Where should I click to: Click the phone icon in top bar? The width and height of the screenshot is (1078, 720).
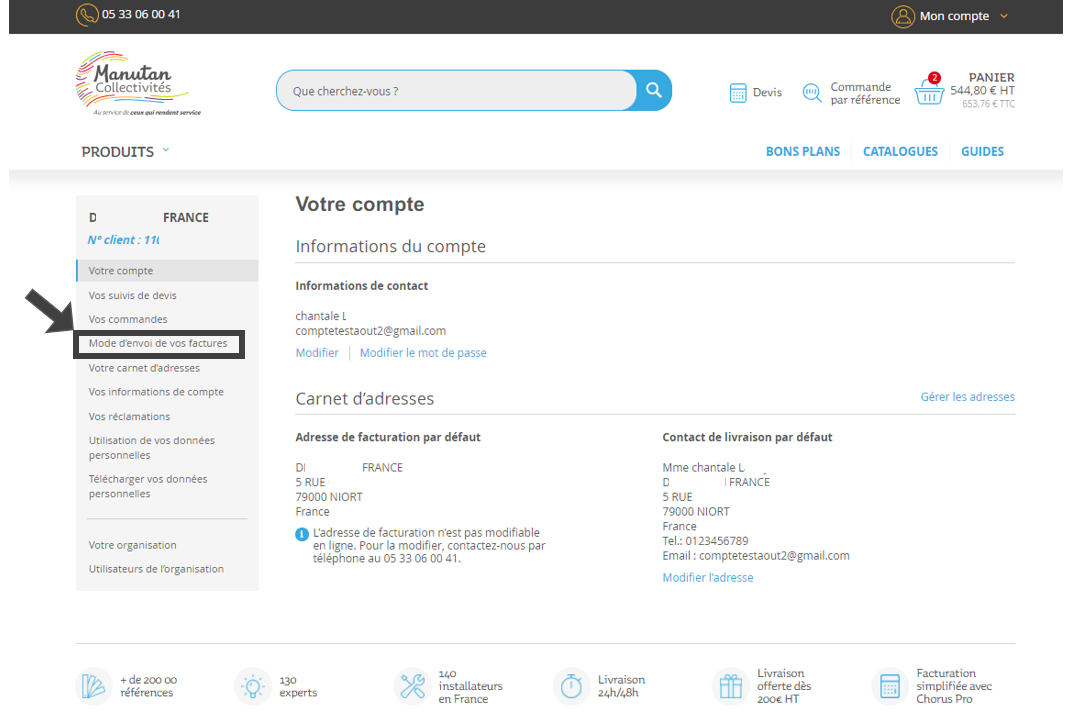[x=87, y=15]
